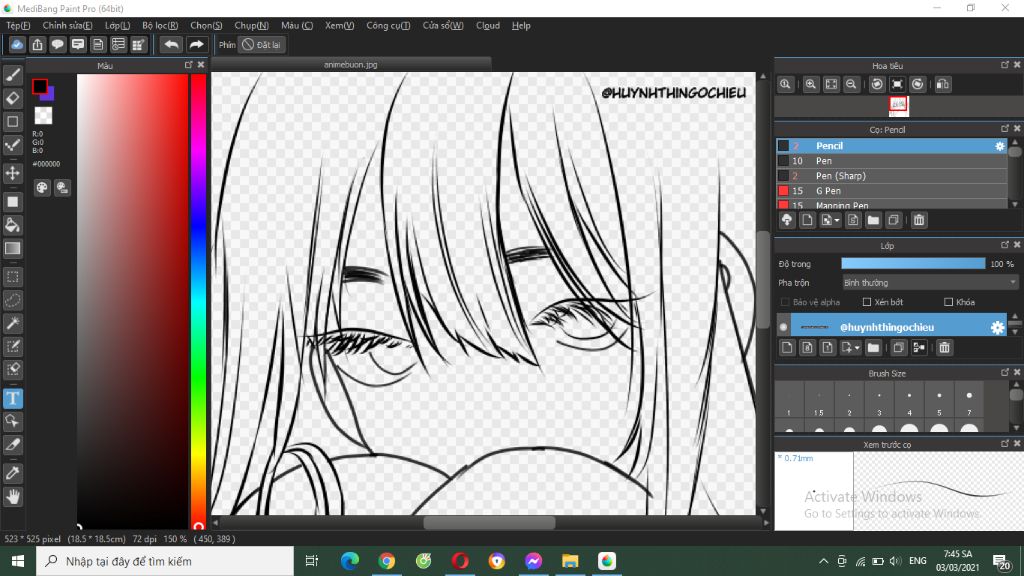Flip canvas view in navigator
The height and width of the screenshot is (576, 1024).
tap(943, 84)
